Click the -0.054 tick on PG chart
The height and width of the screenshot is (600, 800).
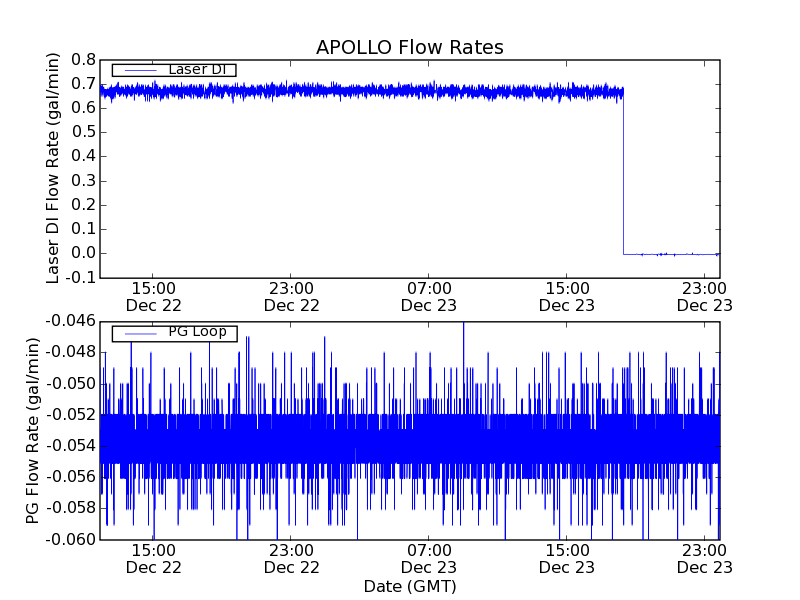[x=71, y=446]
